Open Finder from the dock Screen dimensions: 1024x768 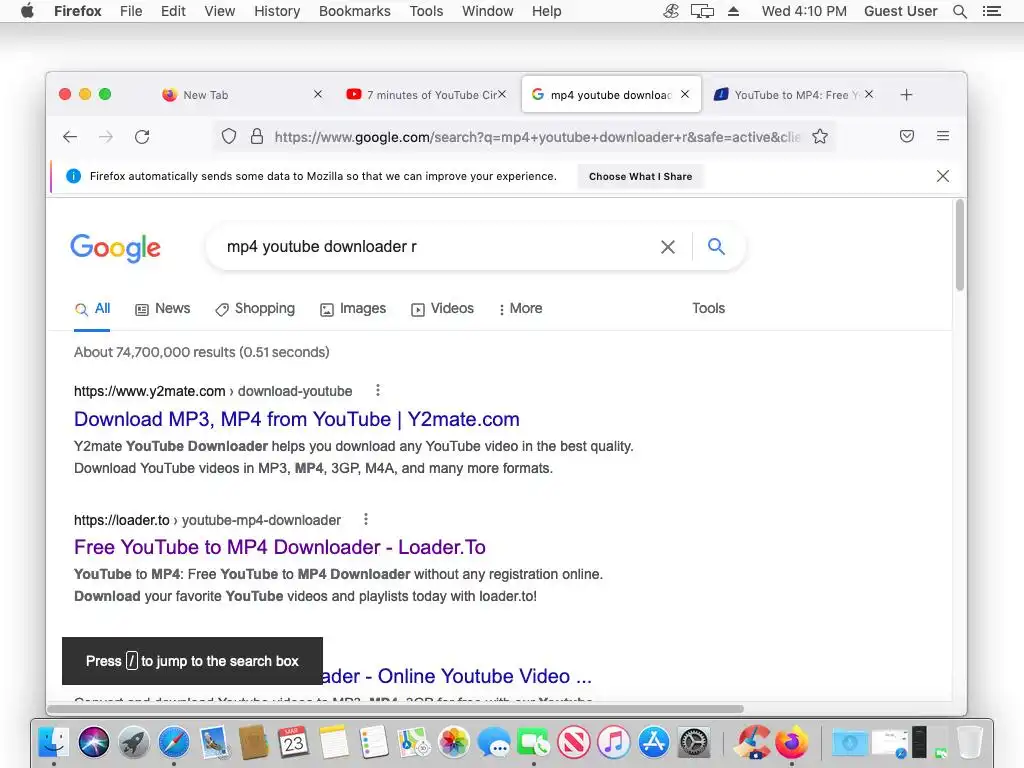coord(53,742)
